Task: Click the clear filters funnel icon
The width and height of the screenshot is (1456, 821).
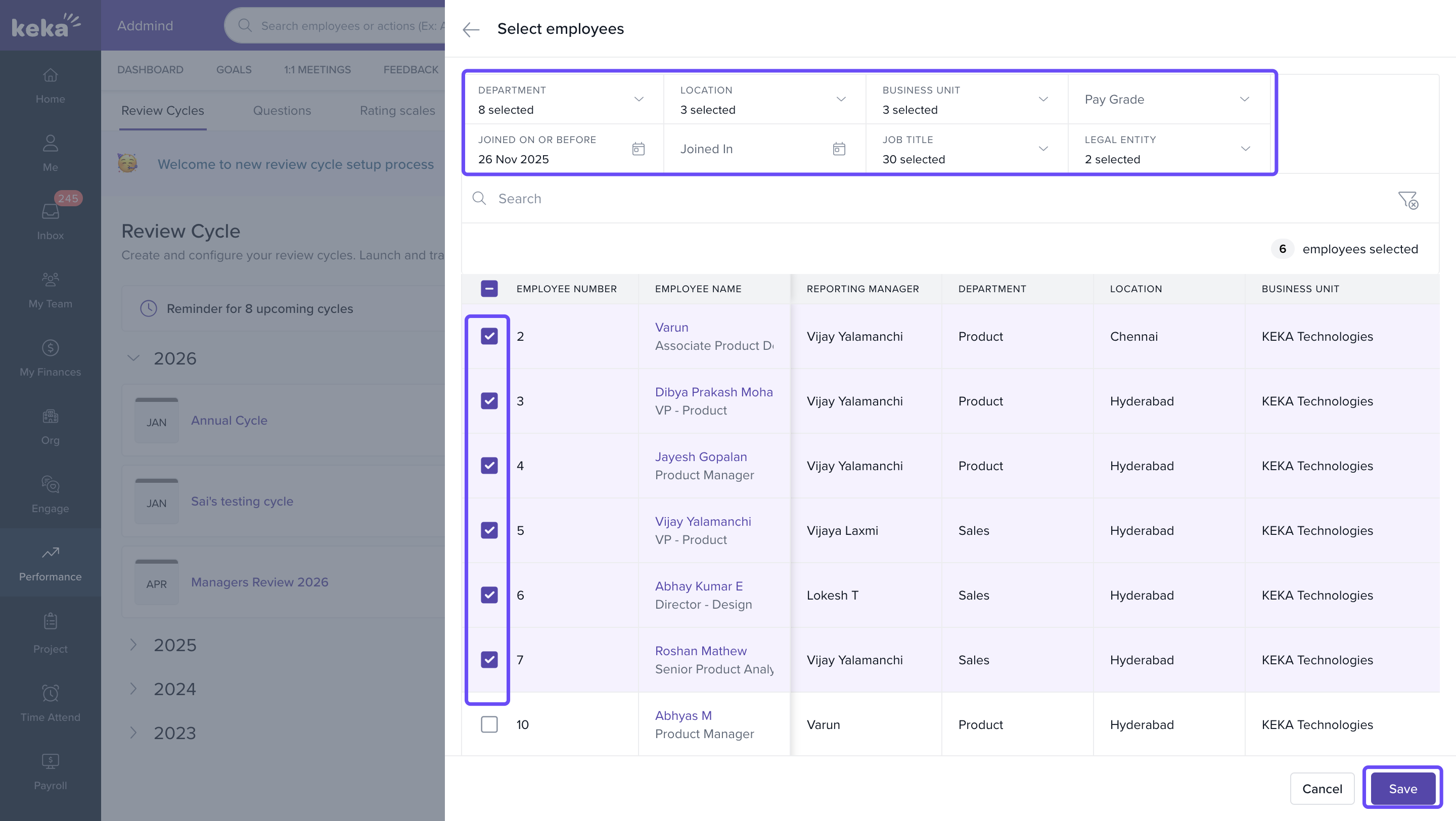Action: 1407,200
